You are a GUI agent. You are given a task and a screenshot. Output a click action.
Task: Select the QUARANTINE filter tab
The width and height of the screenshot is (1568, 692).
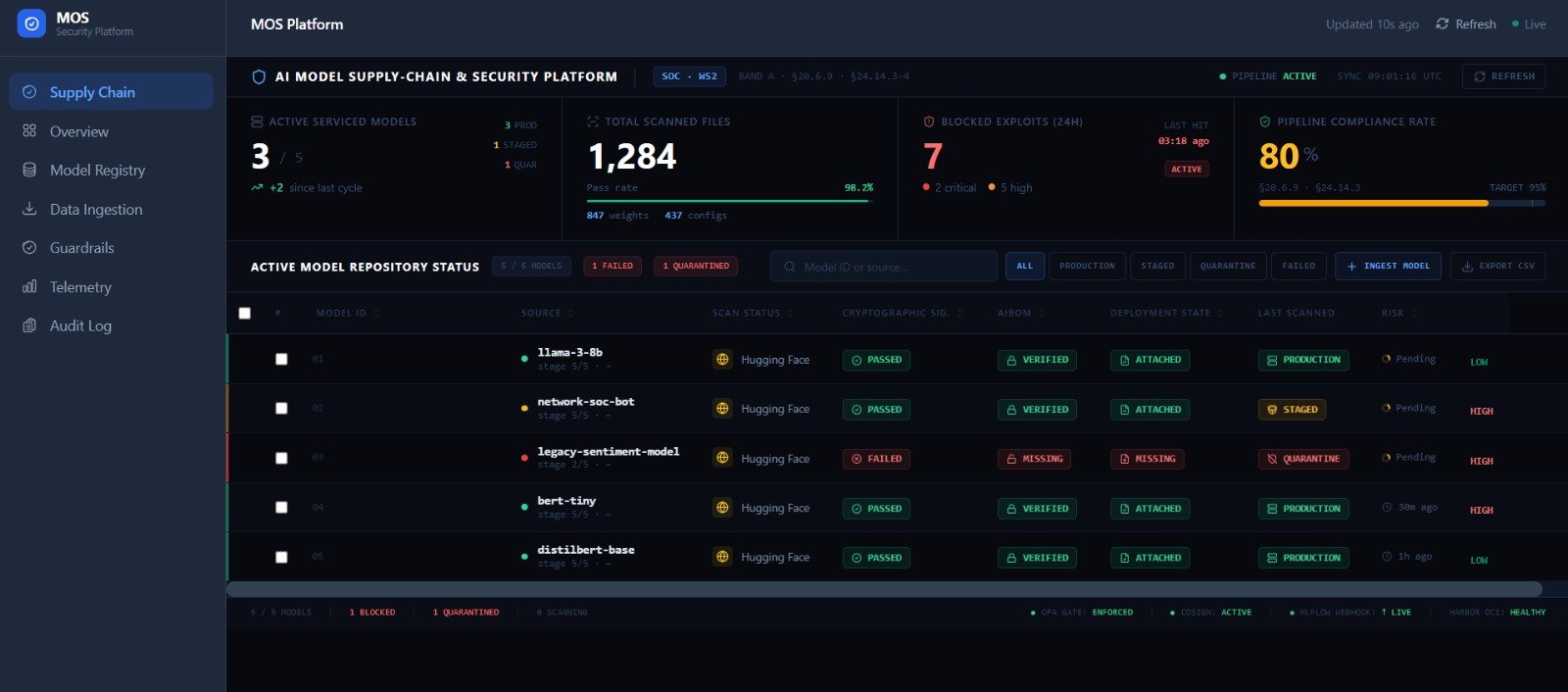coord(1228,266)
